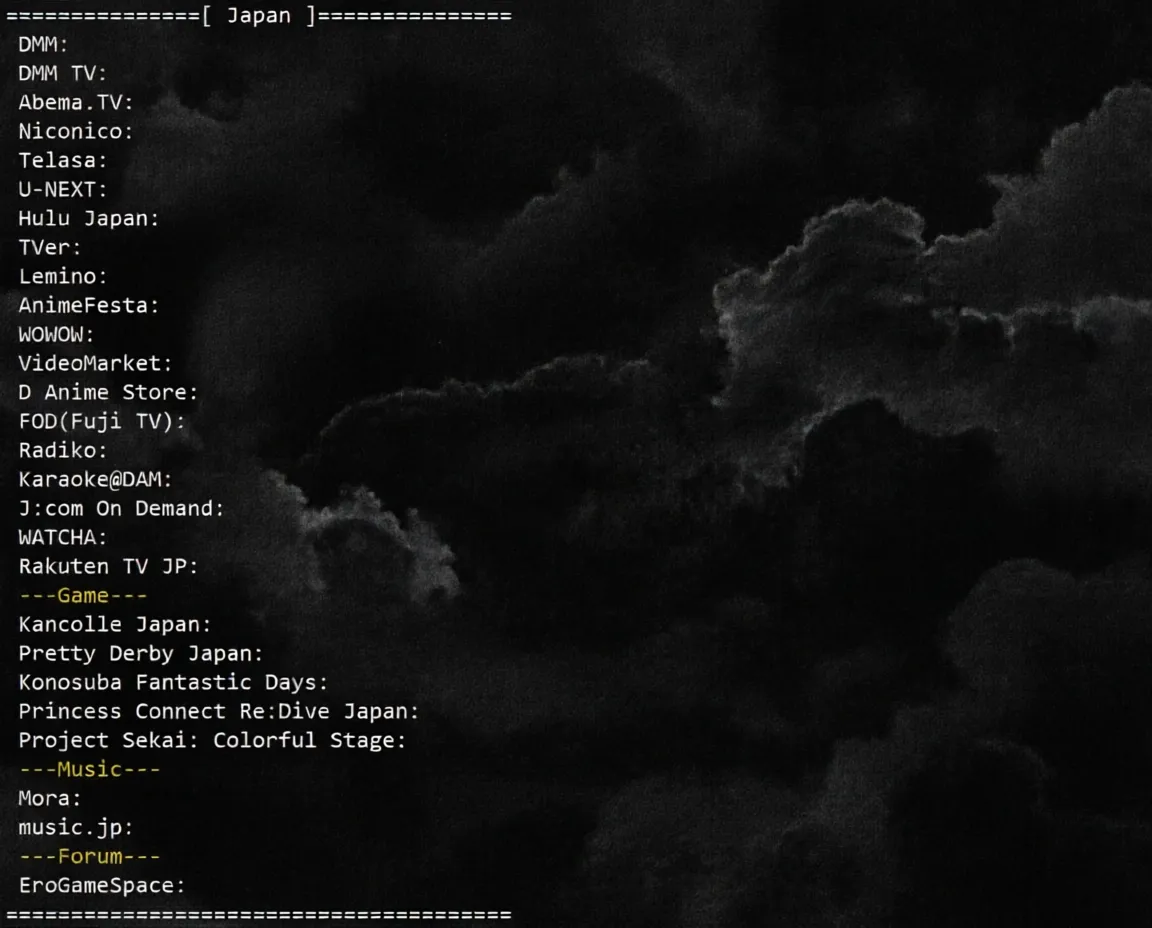Select the 'DMM TV:' line

coord(62,73)
